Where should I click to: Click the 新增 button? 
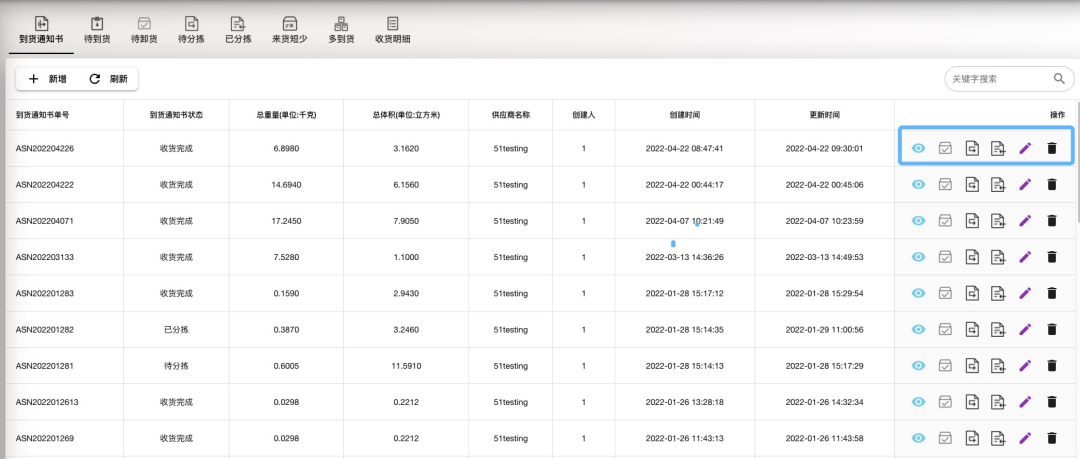[47, 79]
